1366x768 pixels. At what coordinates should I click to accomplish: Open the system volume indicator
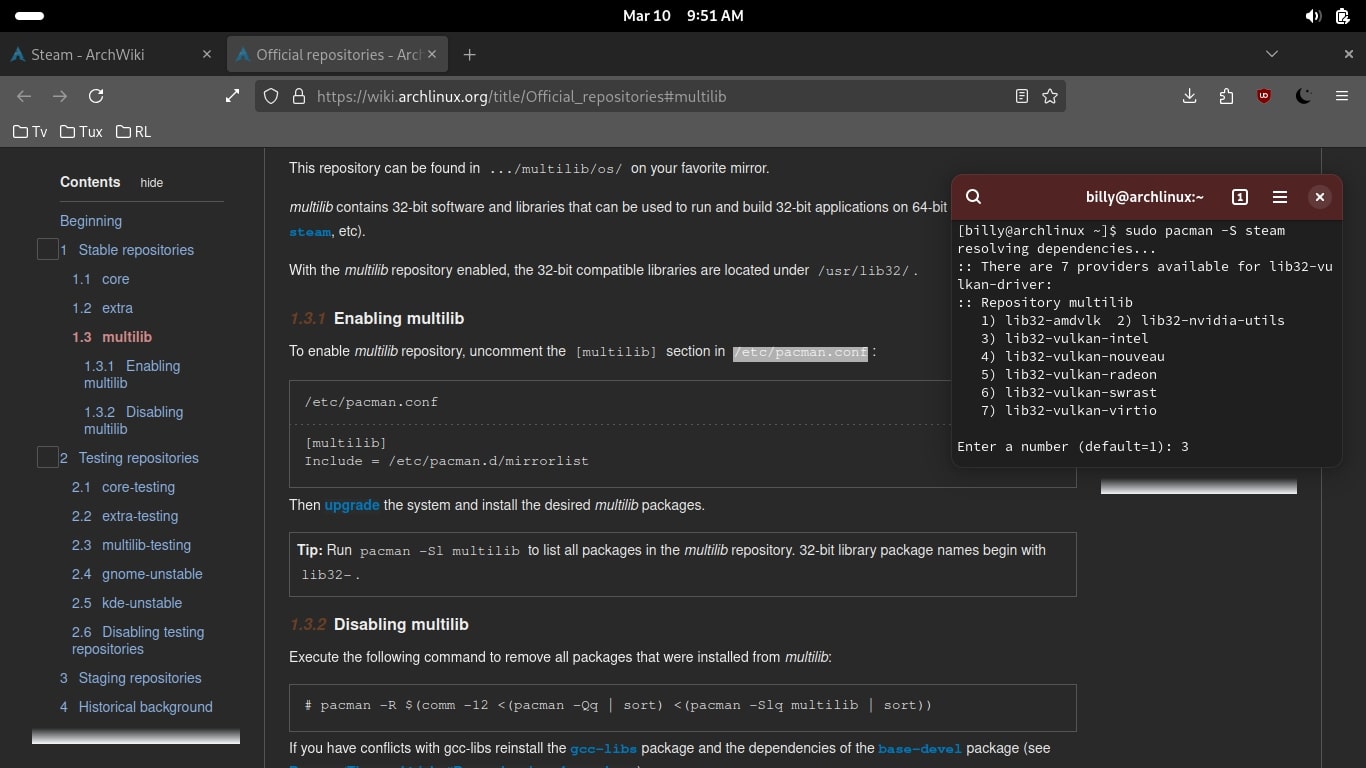(1313, 16)
